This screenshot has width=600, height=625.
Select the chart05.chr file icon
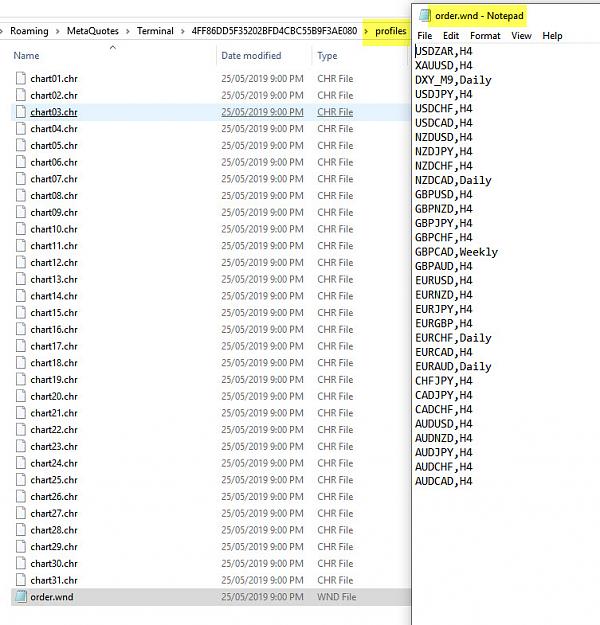click(x=21, y=145)
